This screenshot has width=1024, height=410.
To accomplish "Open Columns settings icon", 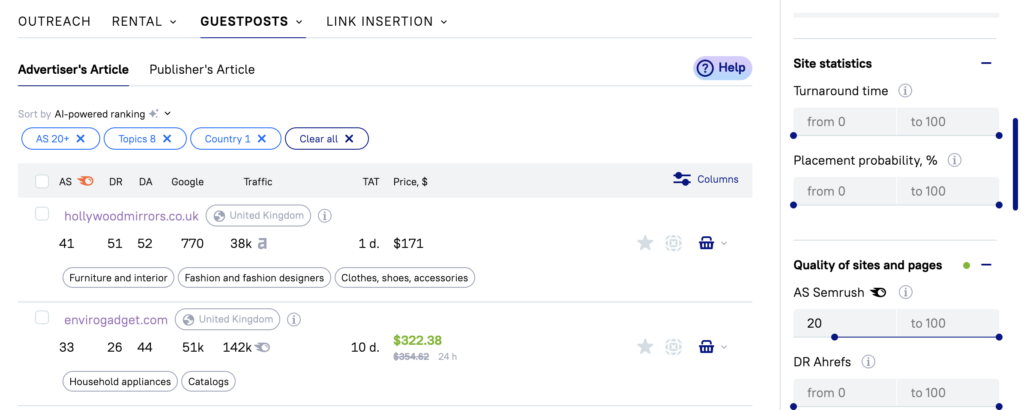I will (x=683, y=179).
